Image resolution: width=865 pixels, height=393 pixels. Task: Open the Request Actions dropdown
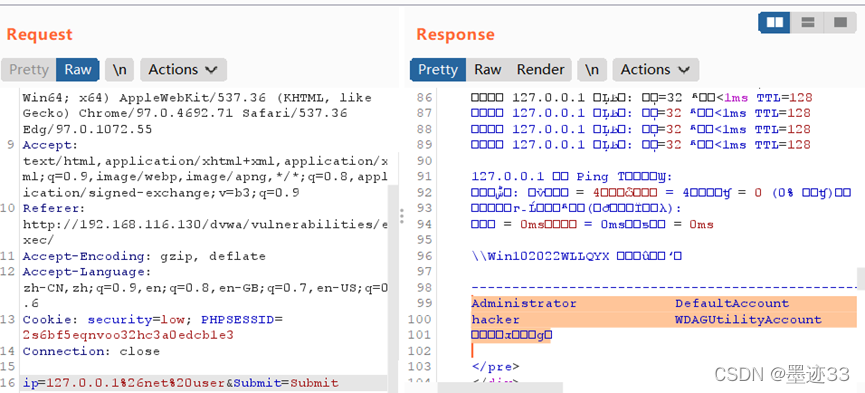pos(183,70)
